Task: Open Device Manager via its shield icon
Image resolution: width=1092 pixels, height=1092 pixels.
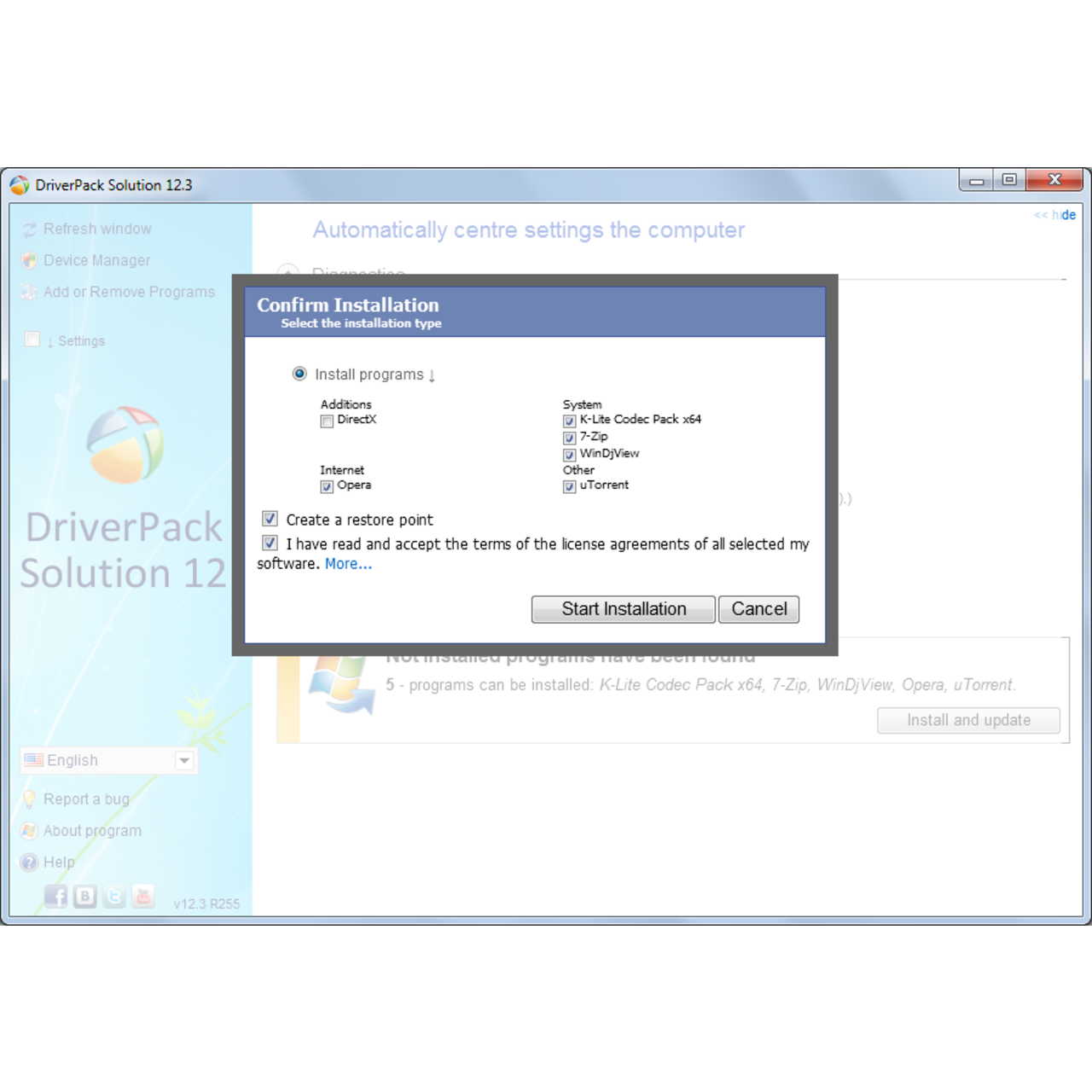Action: (x=30, y=260)
